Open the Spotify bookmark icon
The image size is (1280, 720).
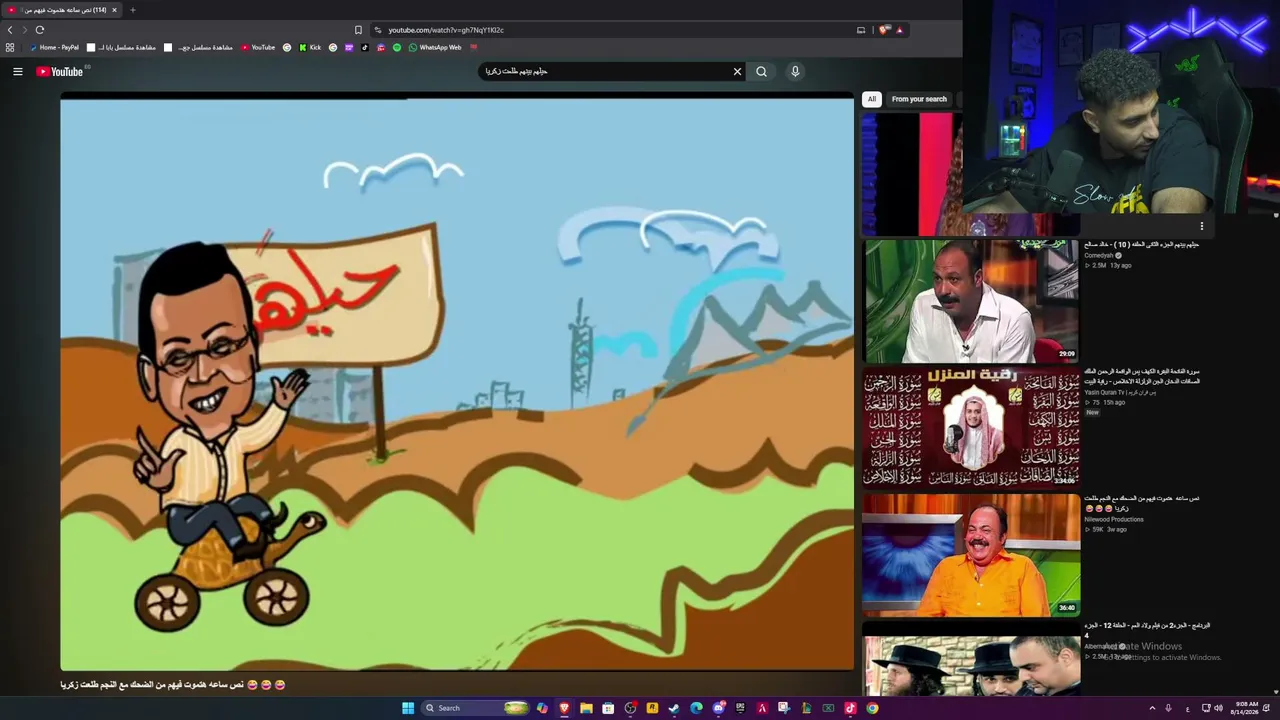pyautogui.click(x=396, y=47)
